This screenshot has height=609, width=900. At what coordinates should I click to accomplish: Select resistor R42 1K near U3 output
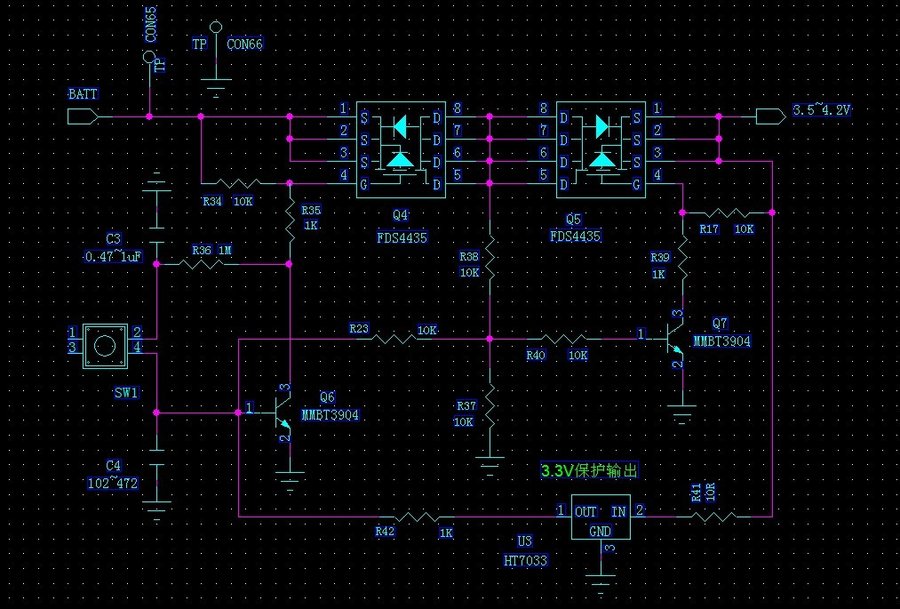point(414,516)
